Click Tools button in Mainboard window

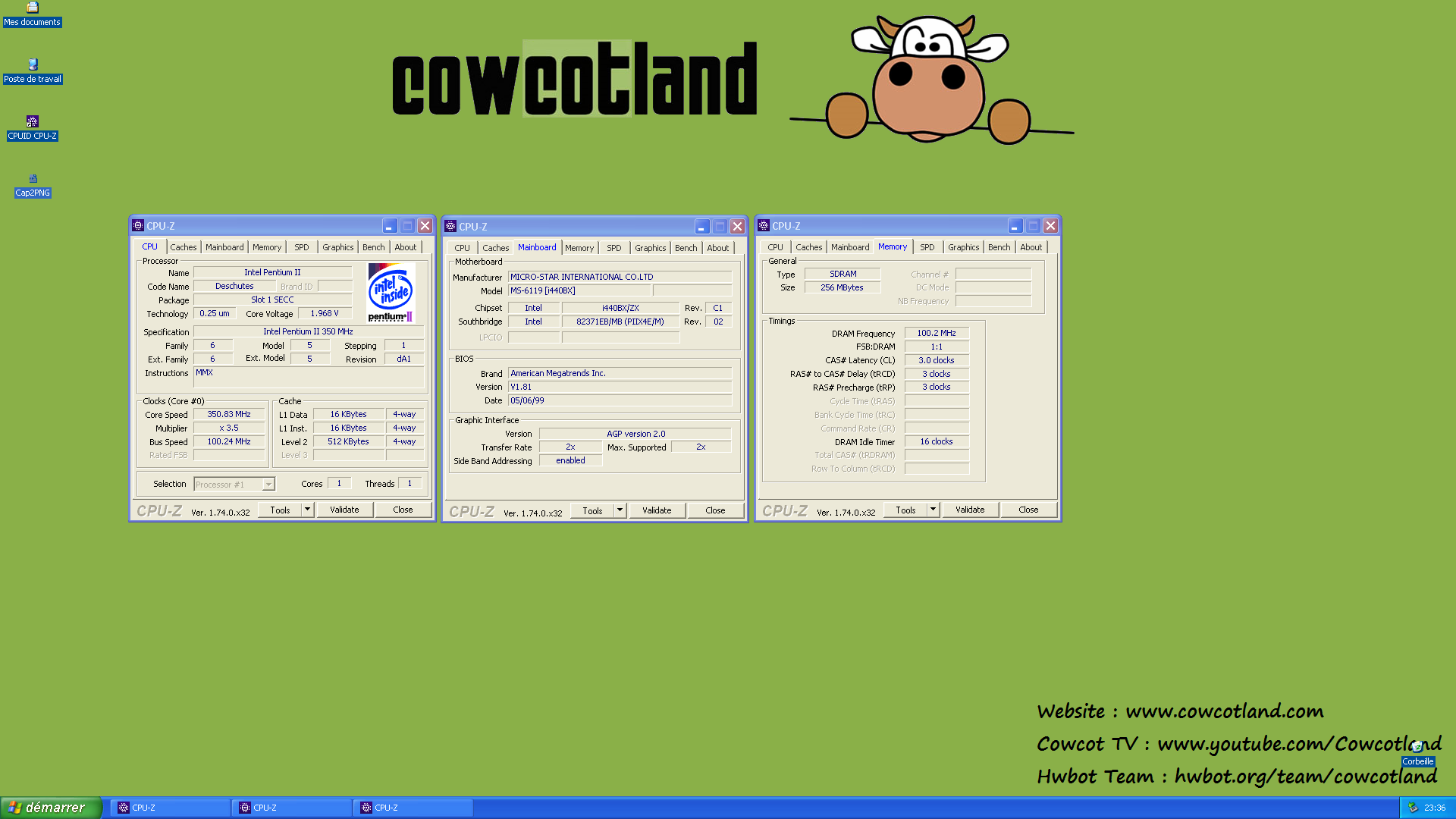[592, 510]
